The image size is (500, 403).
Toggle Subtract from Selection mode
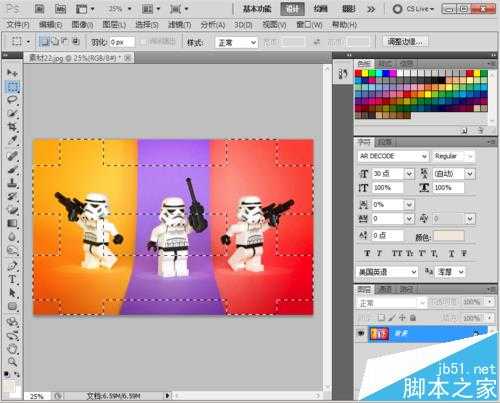coord(65,42)
